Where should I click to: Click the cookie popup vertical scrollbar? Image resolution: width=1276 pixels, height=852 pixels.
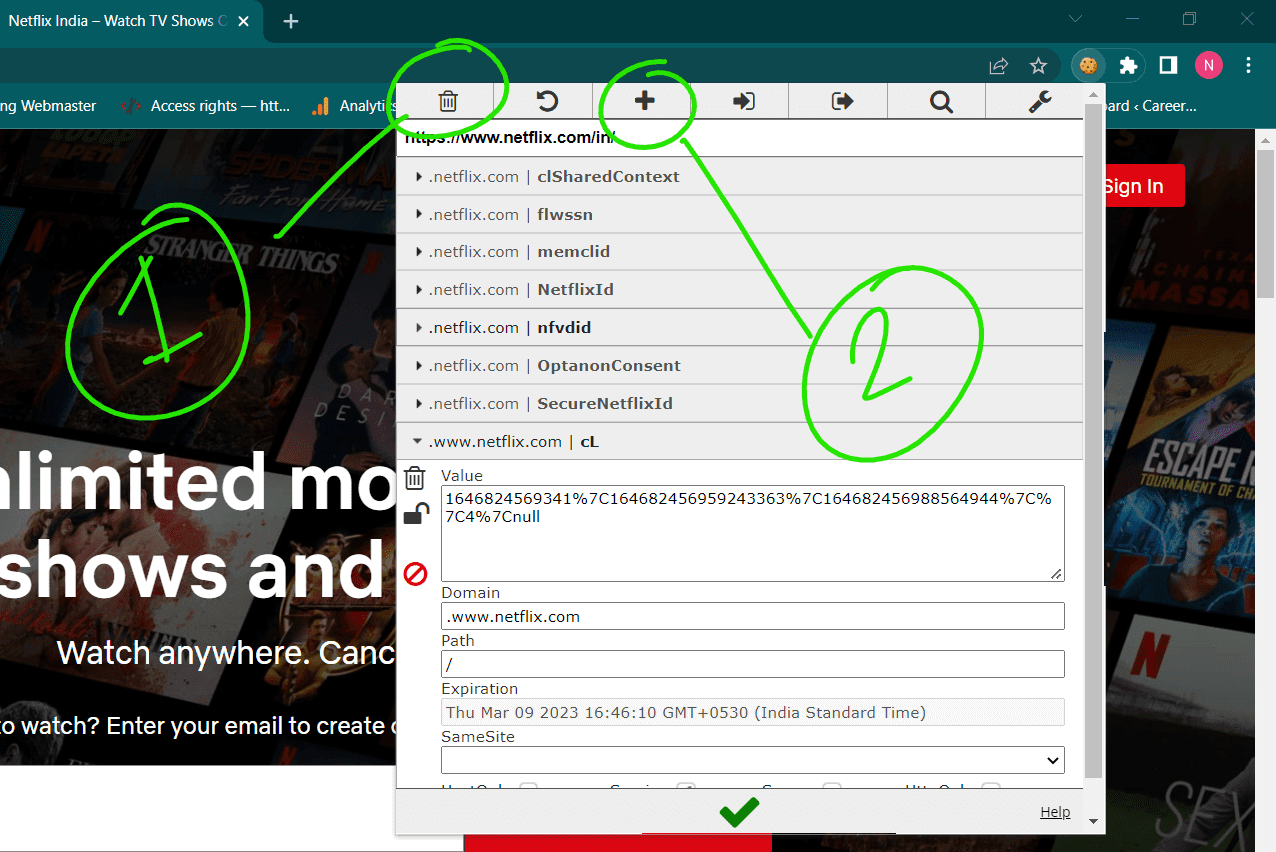point(1093,440)
